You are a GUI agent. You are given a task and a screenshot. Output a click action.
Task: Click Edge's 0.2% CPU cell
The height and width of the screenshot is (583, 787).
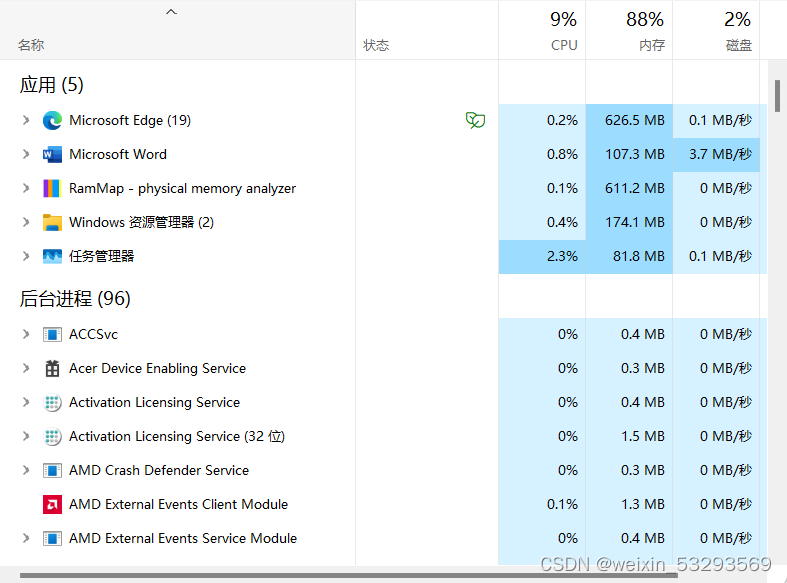point(542,120)
